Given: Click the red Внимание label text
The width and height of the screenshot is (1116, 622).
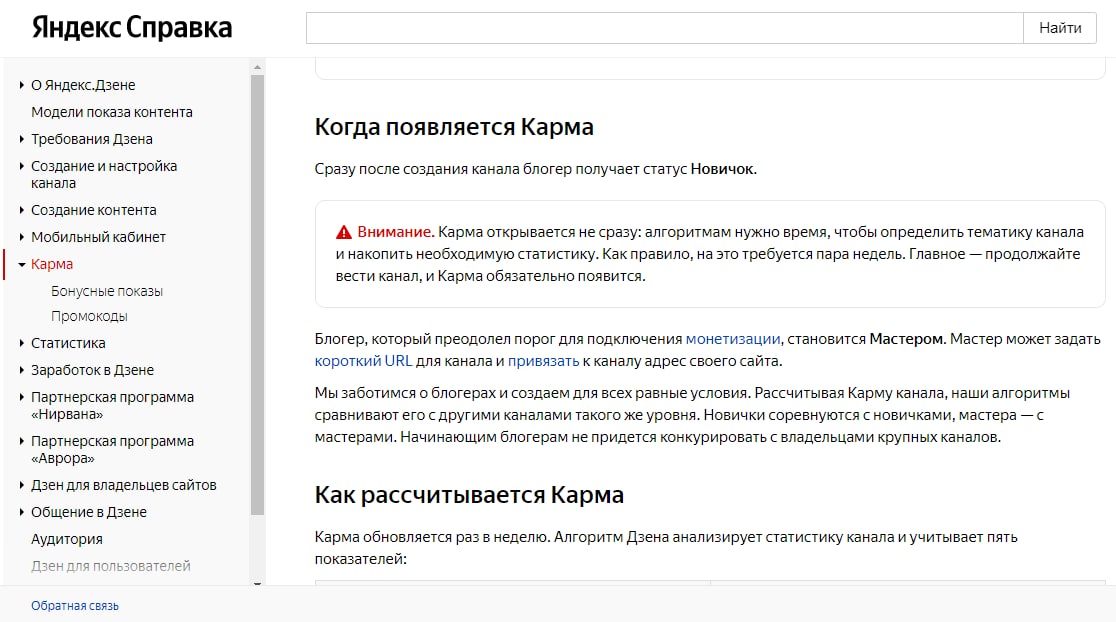Looking at the screenshot, I should pyautogui.click(x=396, y=232).
